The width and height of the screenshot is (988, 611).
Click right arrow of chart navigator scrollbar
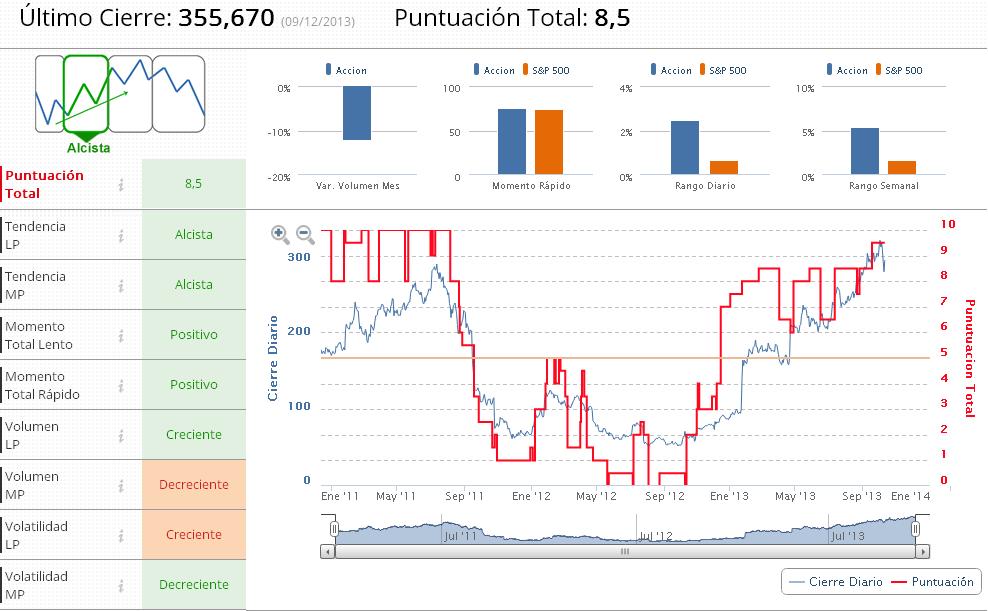[922, 552]
